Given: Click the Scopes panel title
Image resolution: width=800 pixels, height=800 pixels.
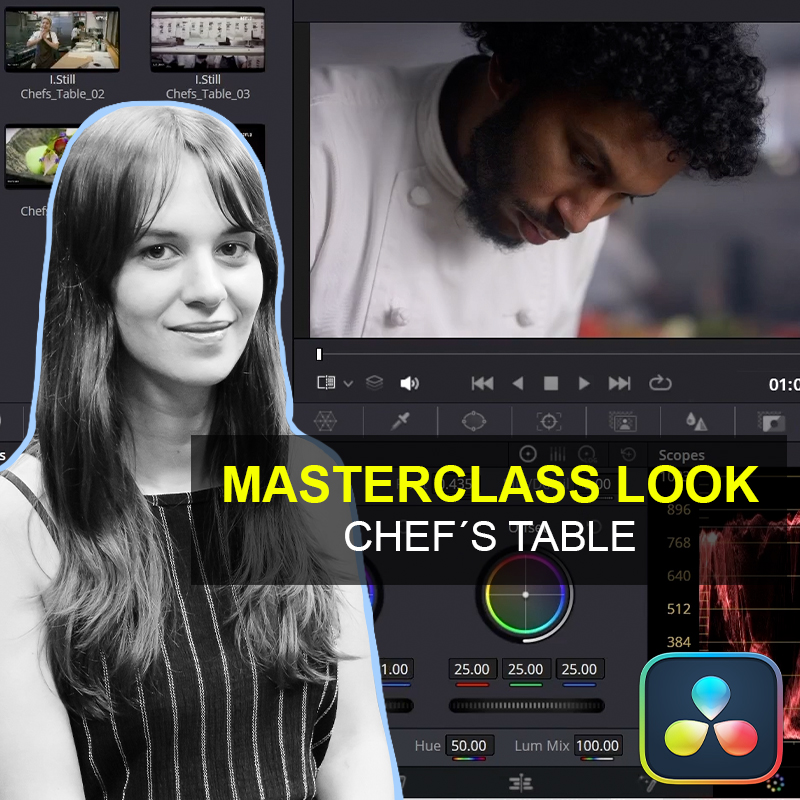Looking at the screenshot, I should [x=681, y=455].
